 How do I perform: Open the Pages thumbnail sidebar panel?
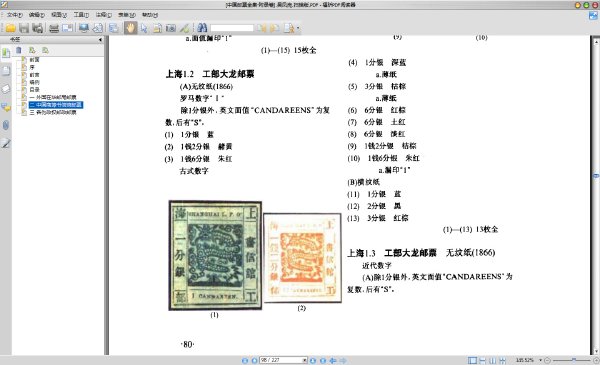(x=6, y=71)
